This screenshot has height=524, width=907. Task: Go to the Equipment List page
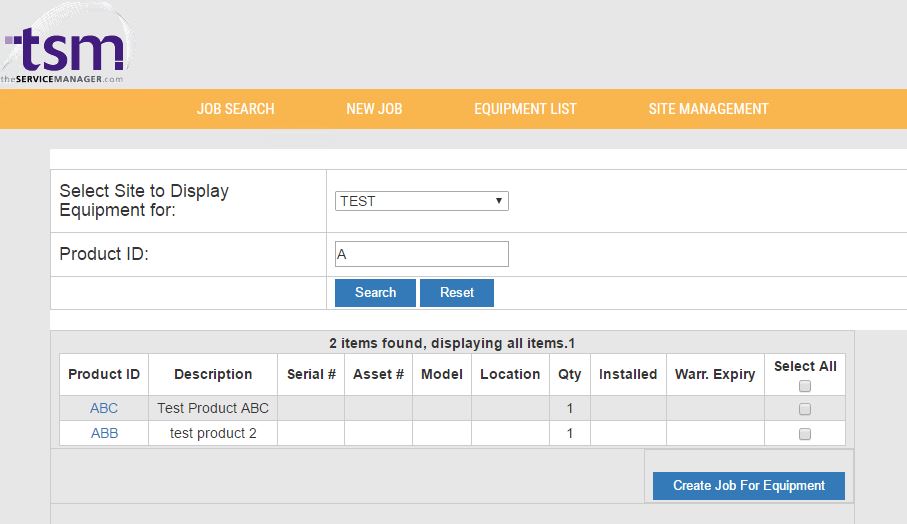click(x=525, y=109)
